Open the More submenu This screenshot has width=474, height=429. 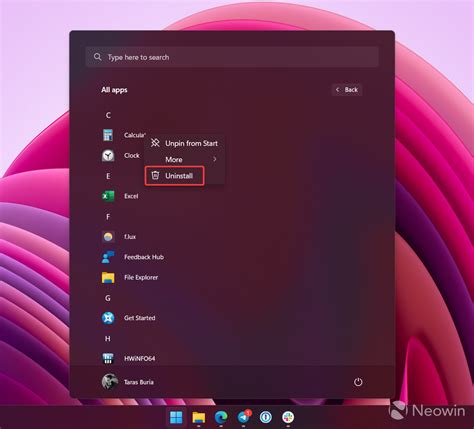click(184, 159)
